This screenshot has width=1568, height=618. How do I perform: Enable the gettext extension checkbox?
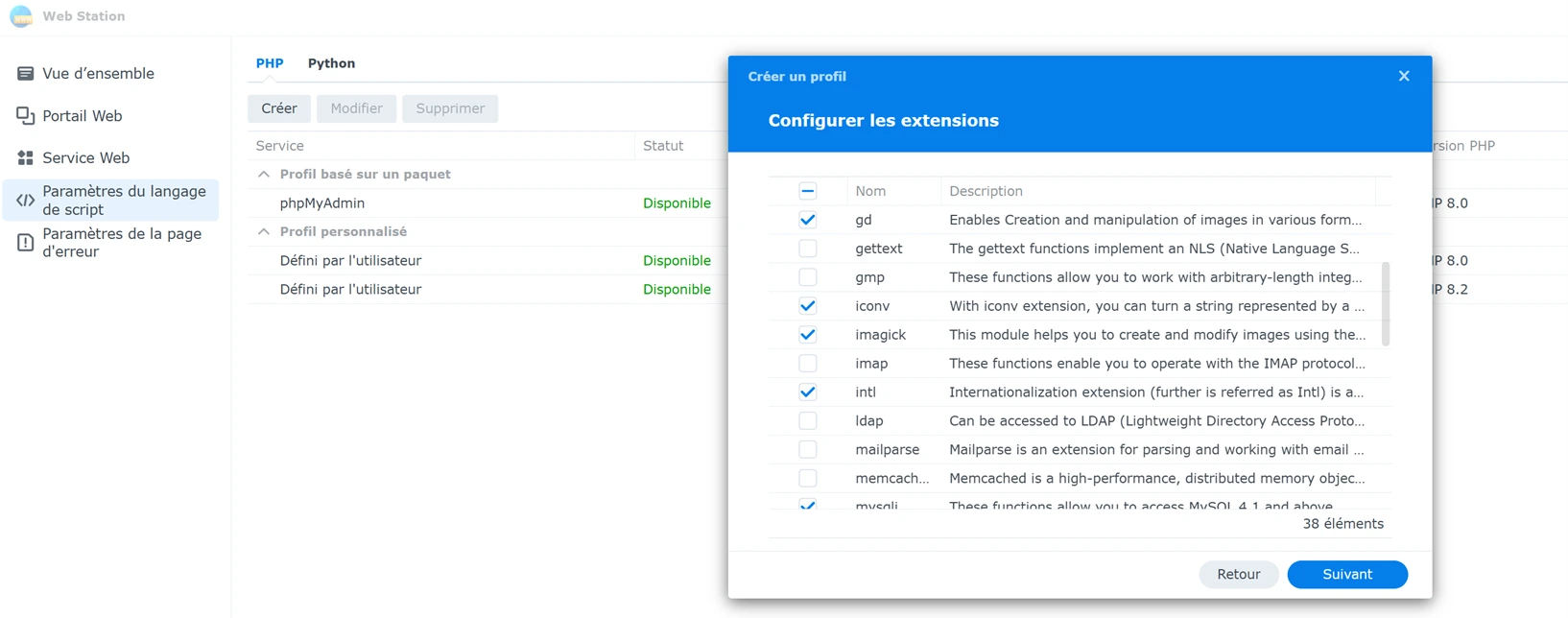(808, 249)
